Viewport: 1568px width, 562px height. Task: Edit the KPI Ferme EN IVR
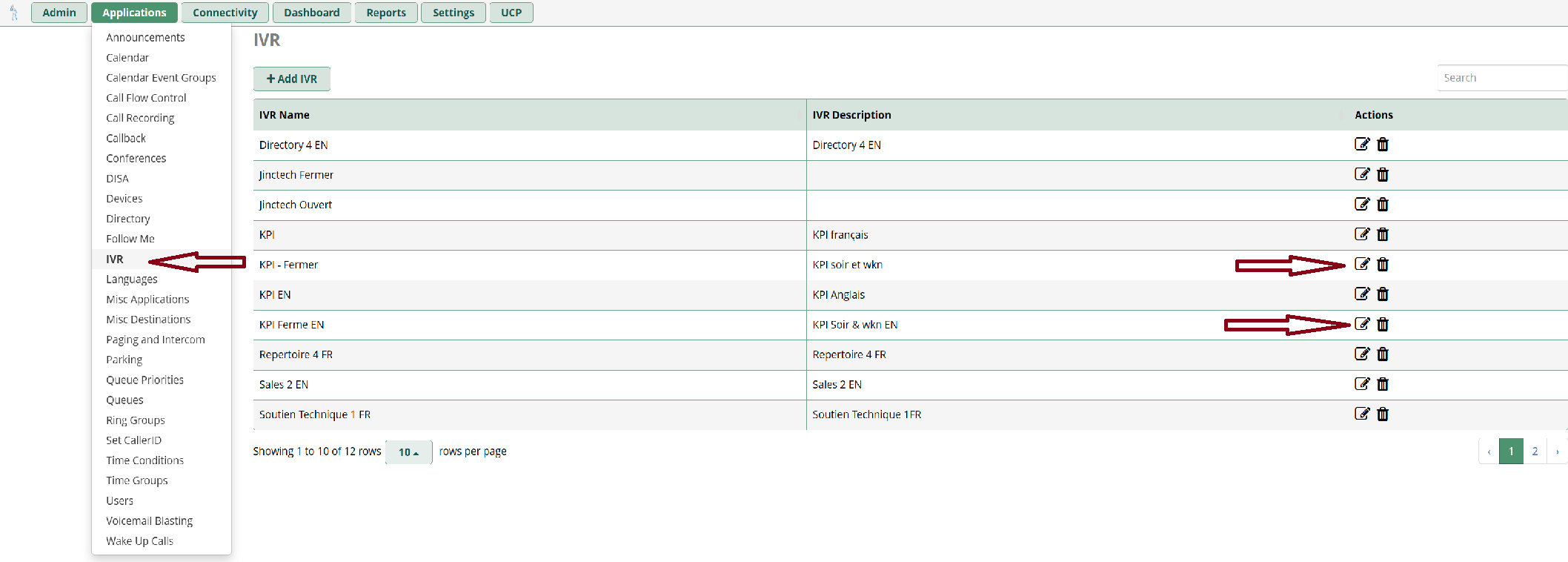coord(1362,324)
